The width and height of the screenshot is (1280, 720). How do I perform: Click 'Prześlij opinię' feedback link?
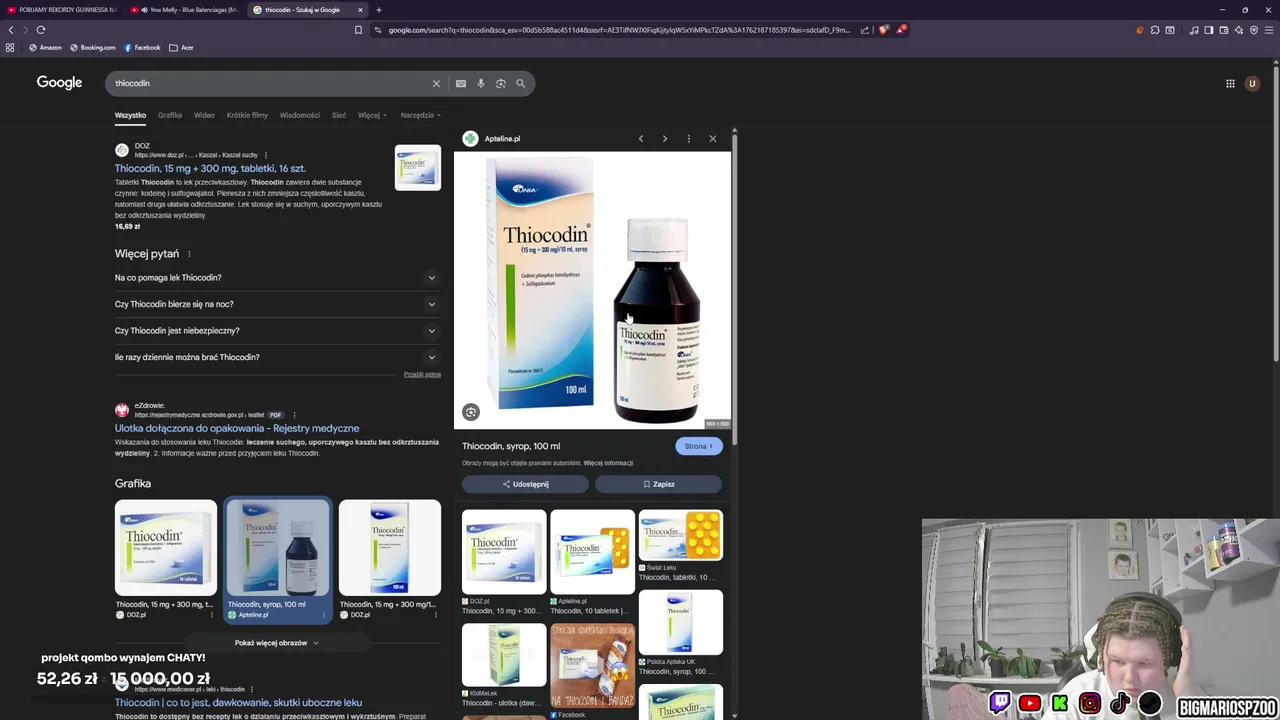tap(422, 374)
